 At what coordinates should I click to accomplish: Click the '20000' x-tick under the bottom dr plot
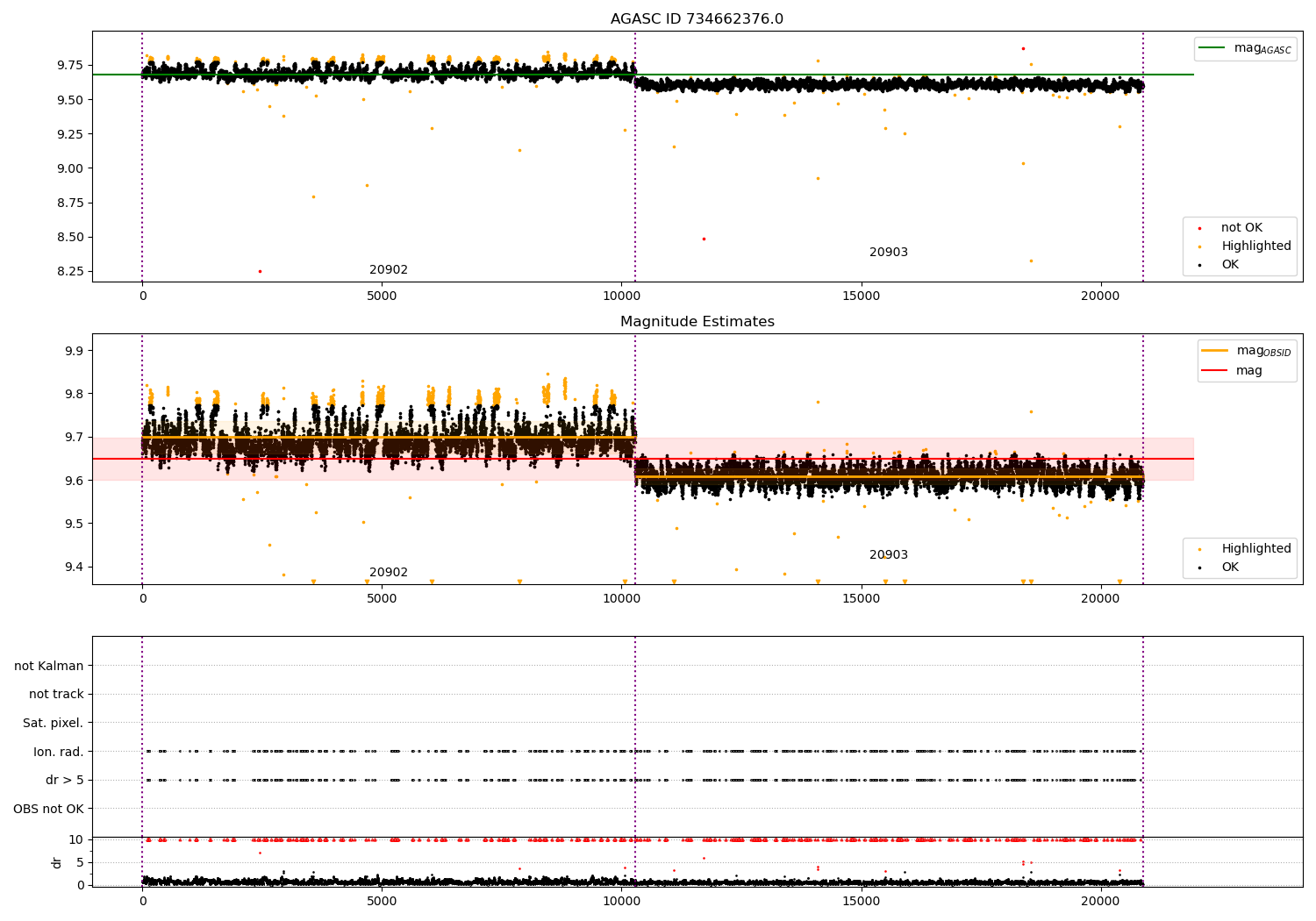pyautogui.click(x=1100, y=901)
